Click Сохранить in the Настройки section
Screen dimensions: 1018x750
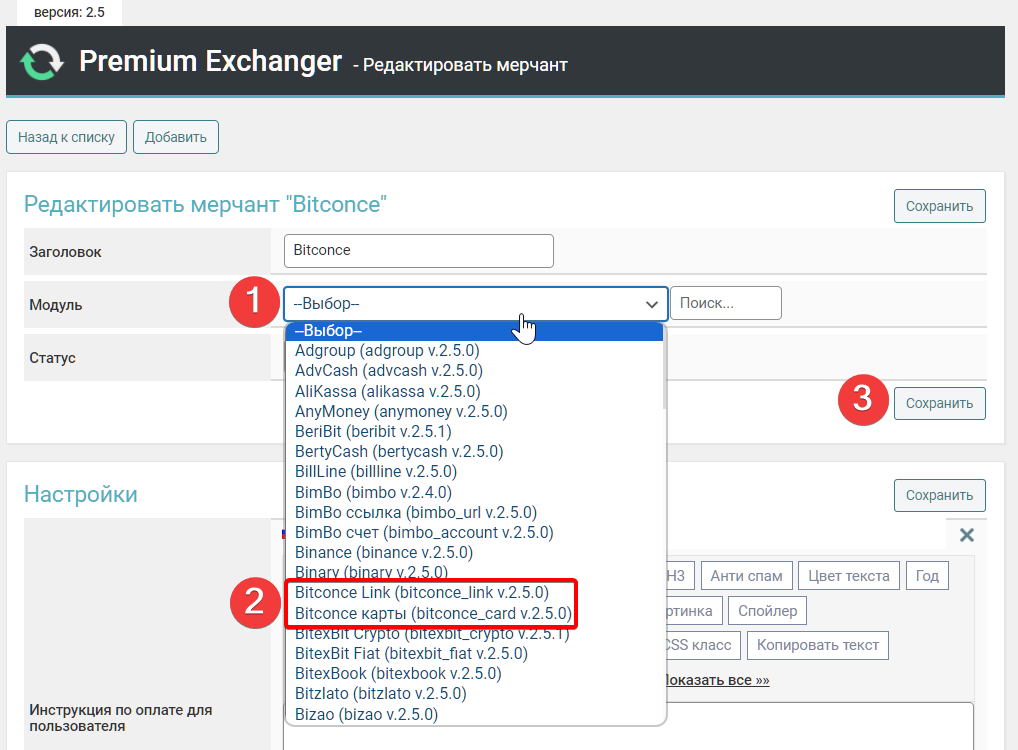[939, 495]
